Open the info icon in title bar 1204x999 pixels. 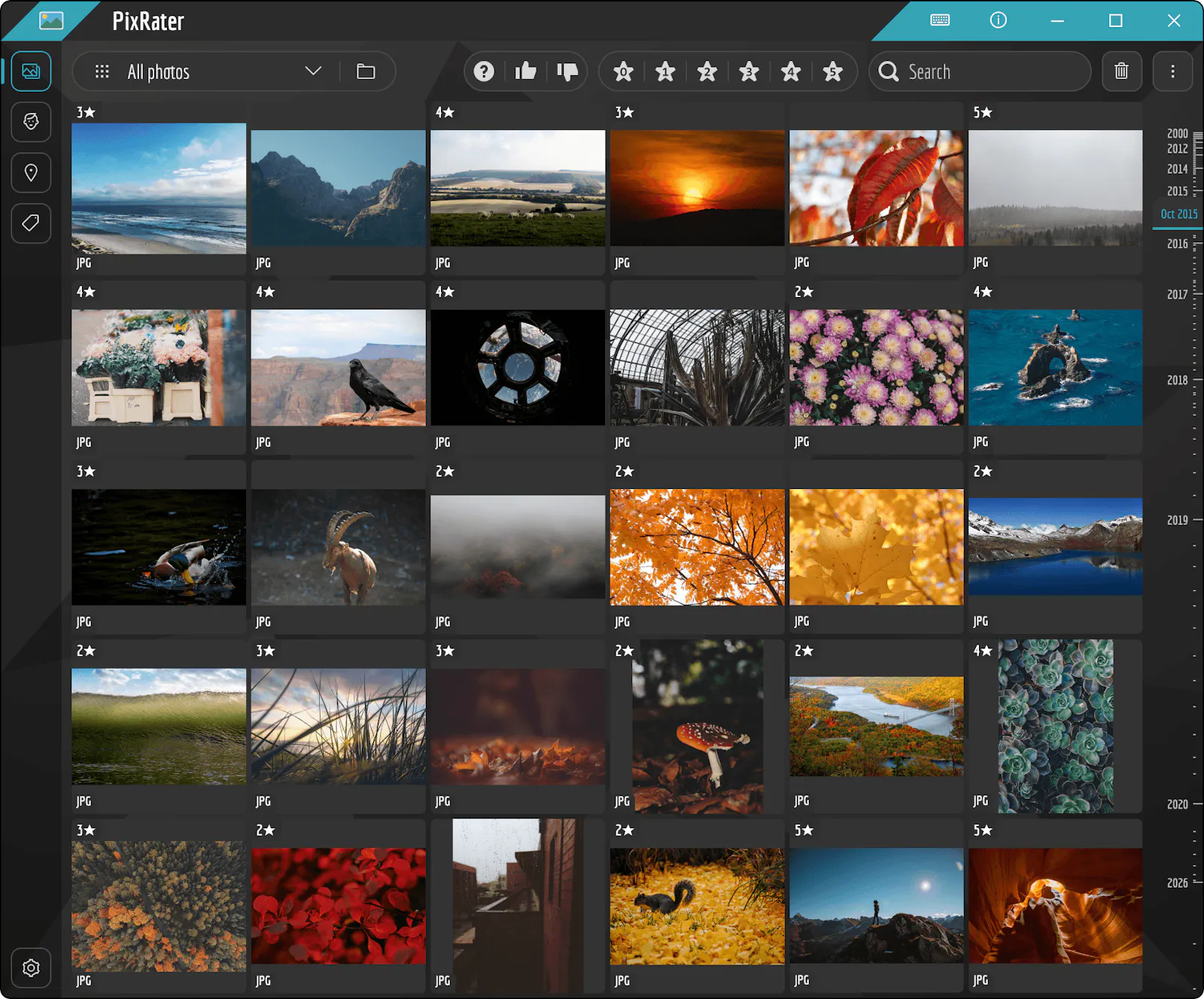pos(998,20)
